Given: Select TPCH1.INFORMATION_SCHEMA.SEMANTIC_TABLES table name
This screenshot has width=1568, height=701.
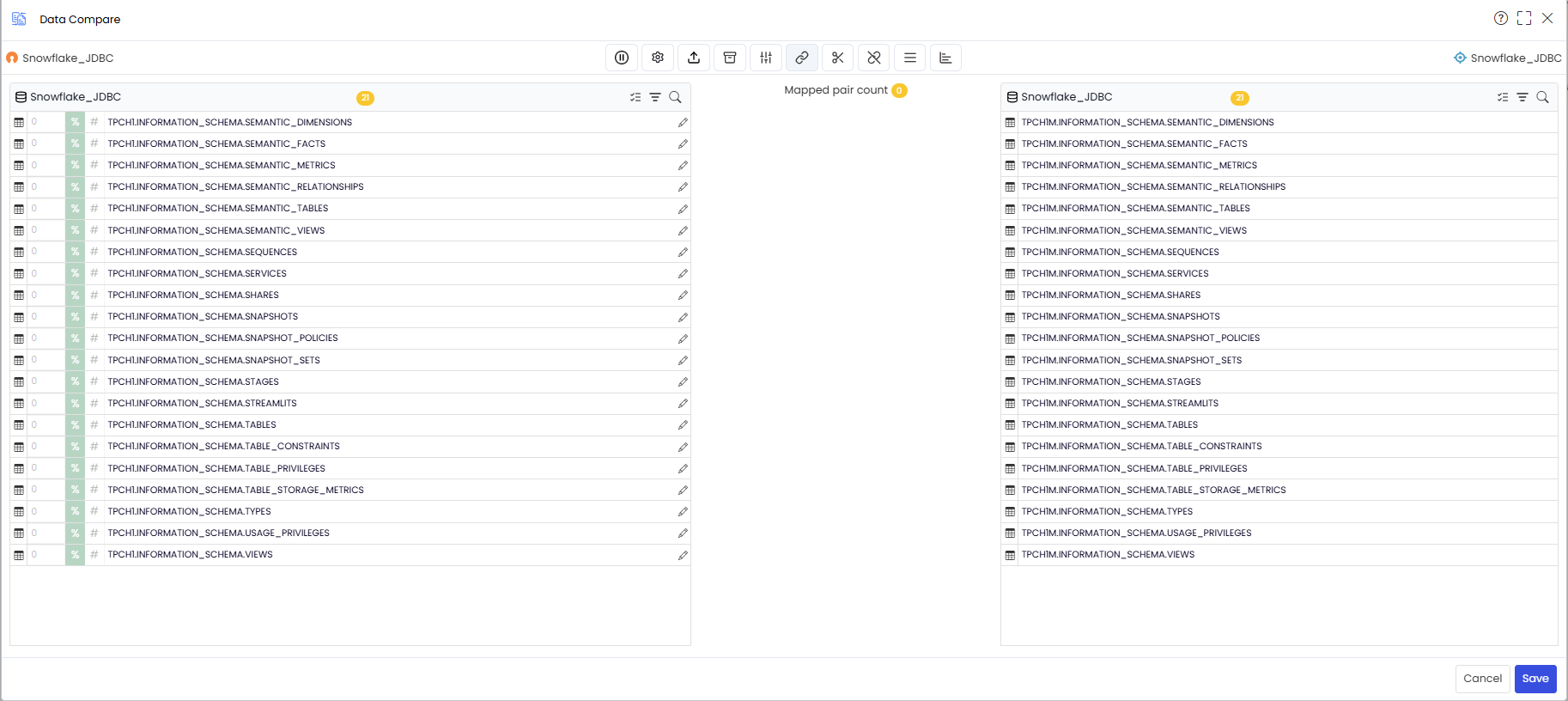Looking at the screenshot, I should (x=218, y=208).
